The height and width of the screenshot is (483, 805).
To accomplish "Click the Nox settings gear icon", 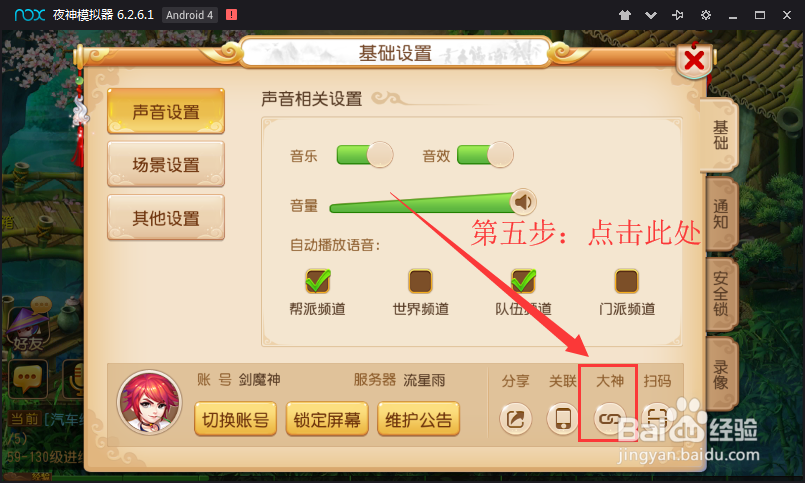I will [x=706, y=15].
